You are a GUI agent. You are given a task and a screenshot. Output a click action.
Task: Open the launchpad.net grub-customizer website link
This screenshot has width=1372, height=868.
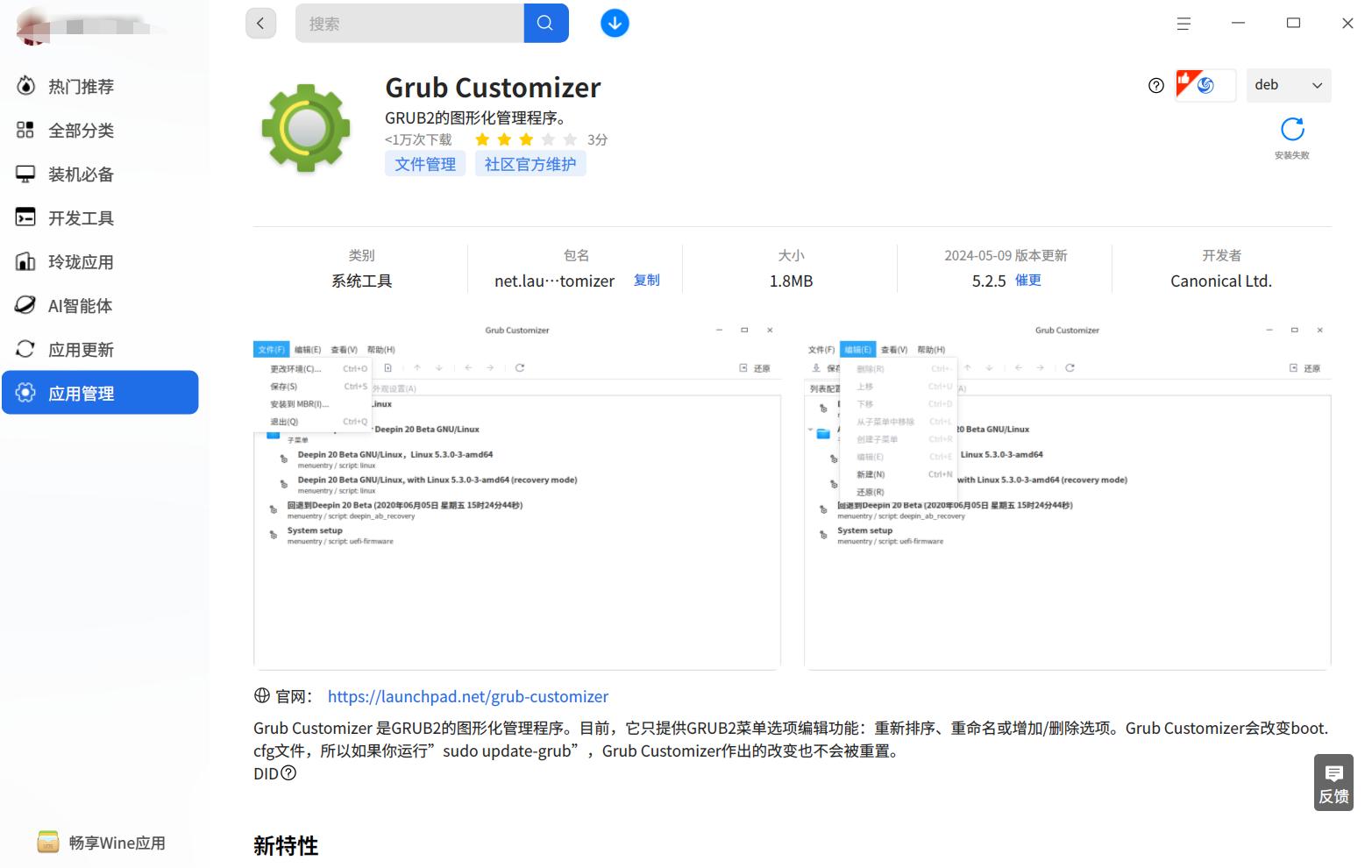tap(468, 696)
